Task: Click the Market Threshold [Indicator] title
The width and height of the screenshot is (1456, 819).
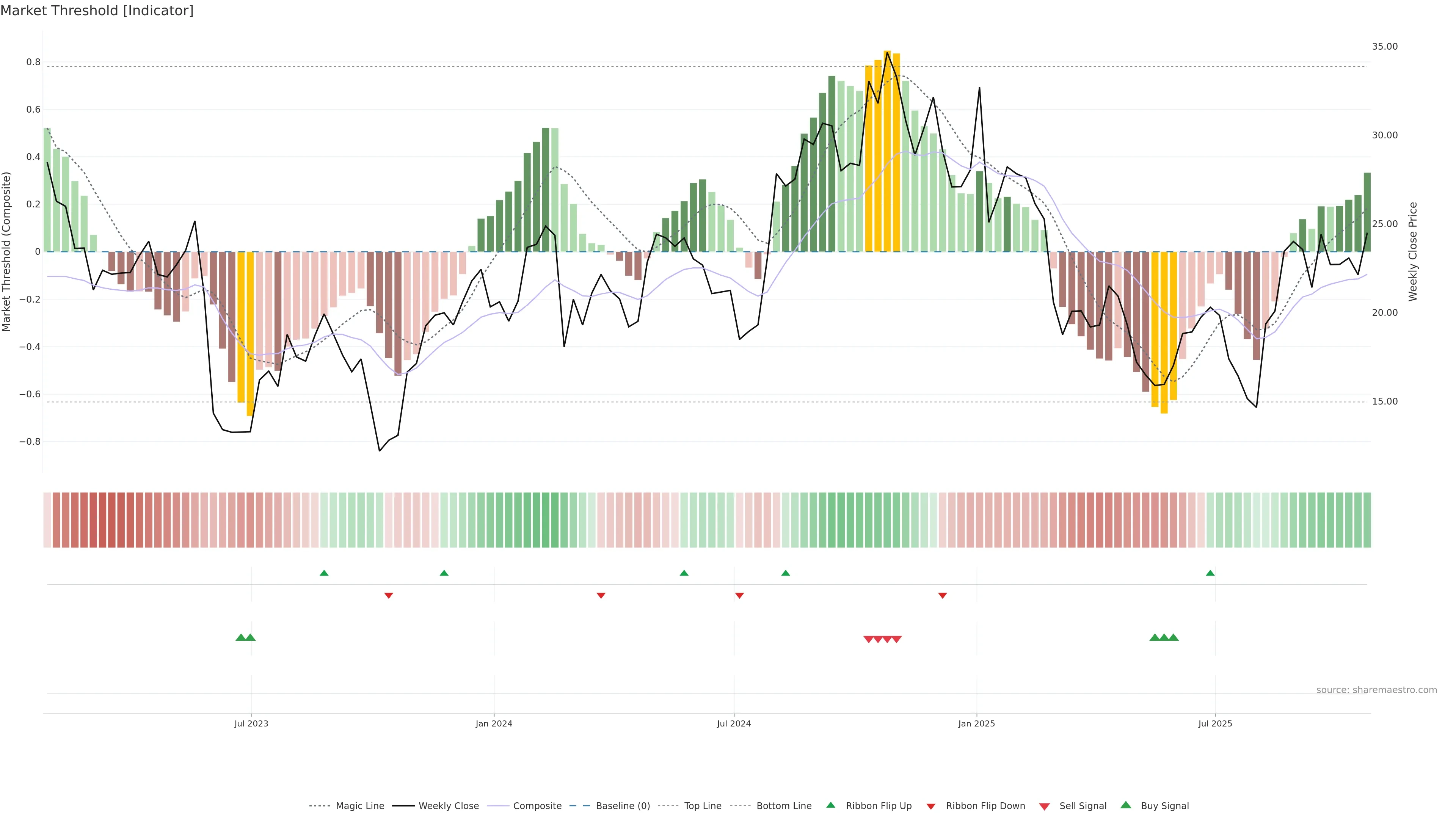Action: [x=97, y=11]
